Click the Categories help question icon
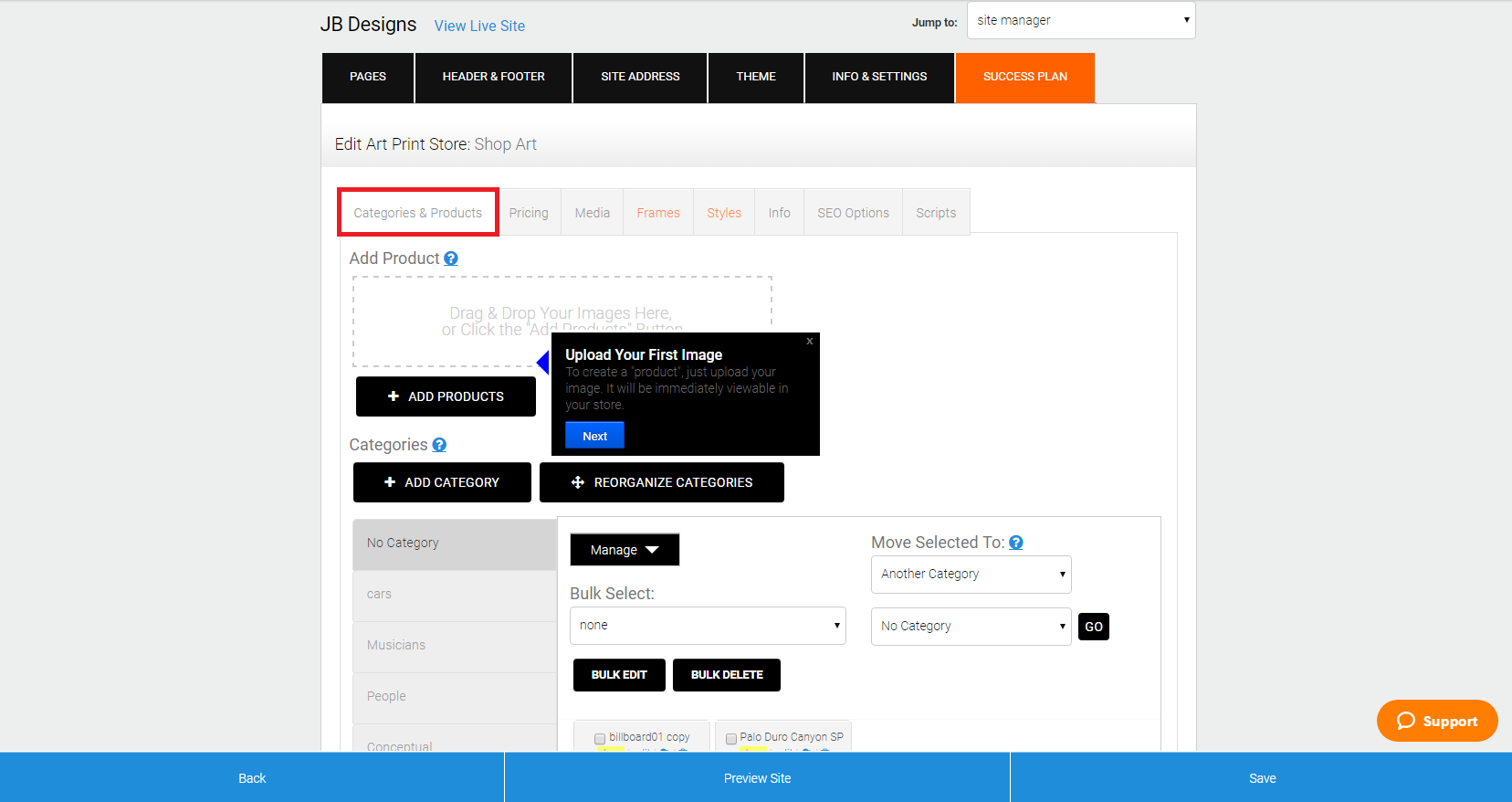1512x802 pixels. [x=439, y=445]
